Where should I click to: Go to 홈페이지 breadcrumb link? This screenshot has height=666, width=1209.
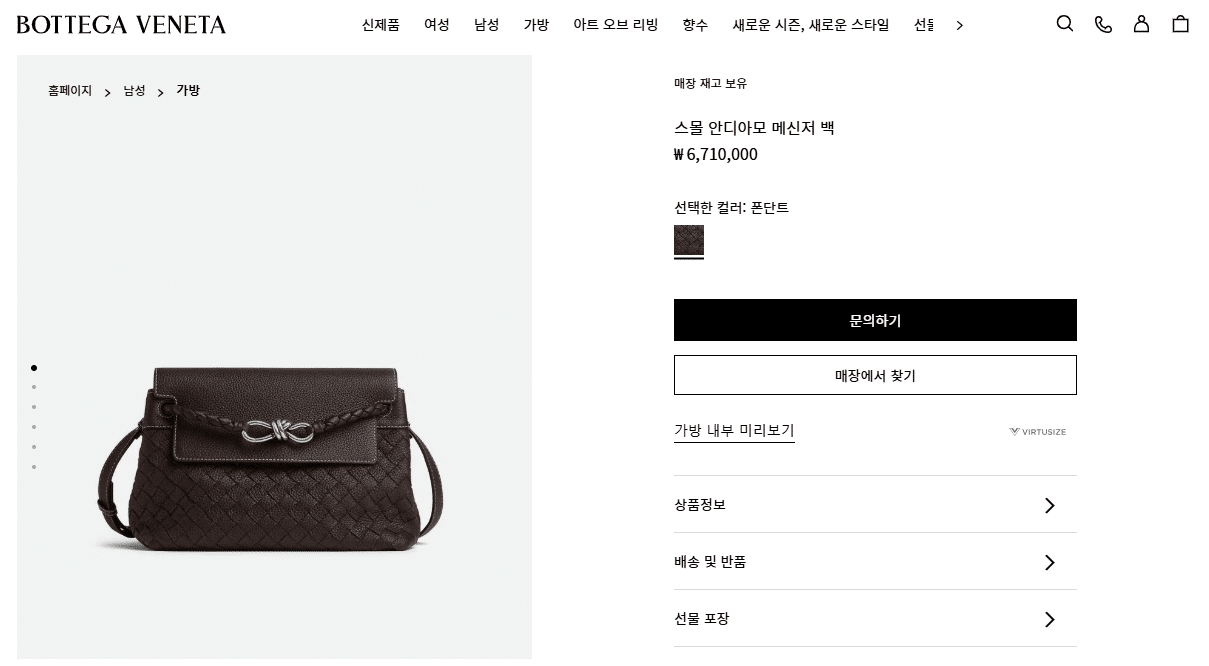tap(70, 91)
